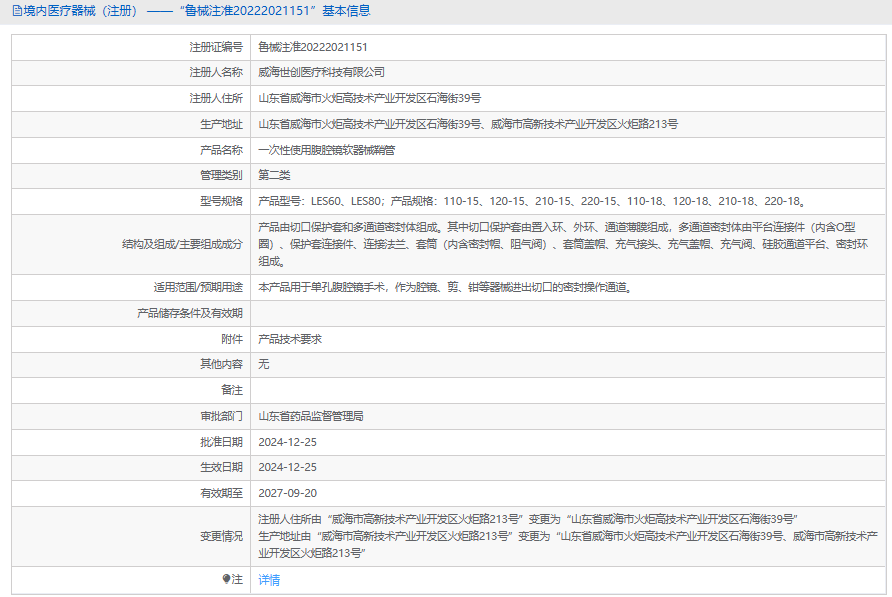The width and height of the screenshot is (892, 597).
Task: Click product name 一次性使用腹腔镜软器械鞘管
Action: tap(326, 150)
